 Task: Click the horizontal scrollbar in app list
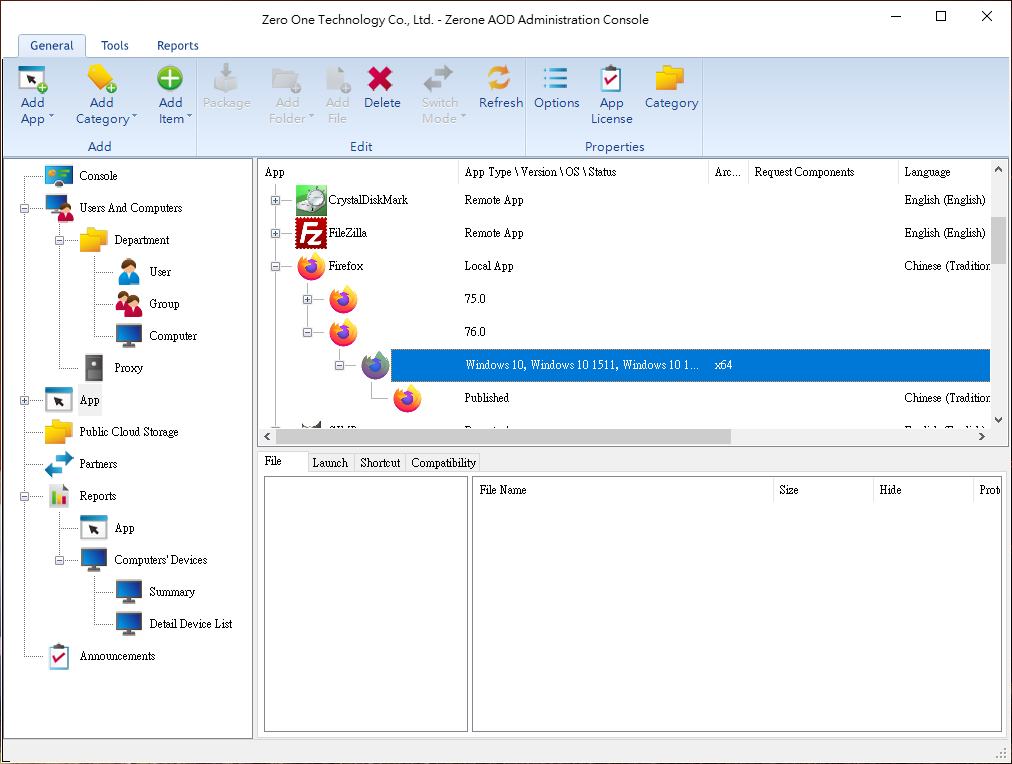[x=500, y=437]
